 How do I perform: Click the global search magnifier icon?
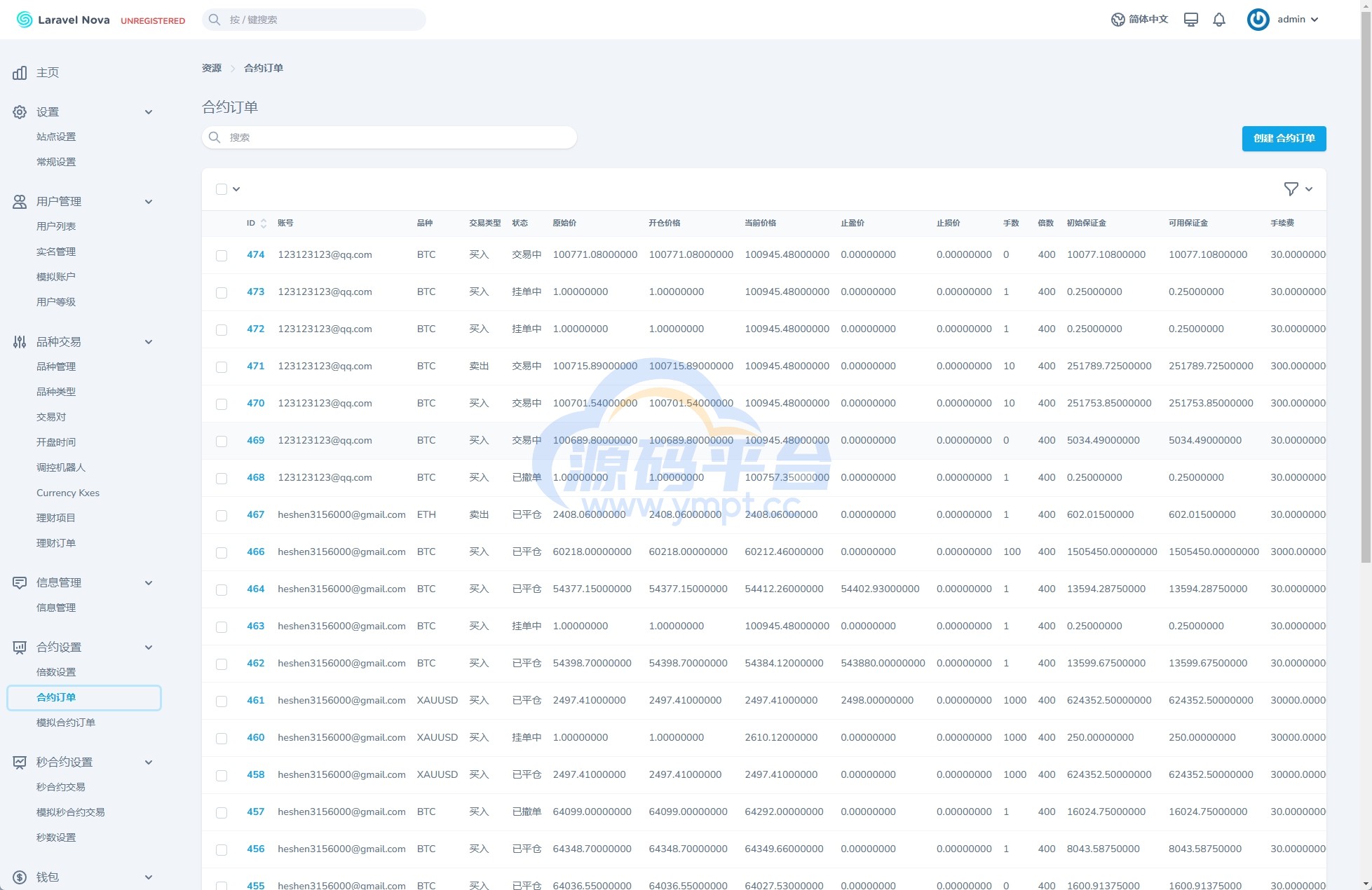click(215, 20)
